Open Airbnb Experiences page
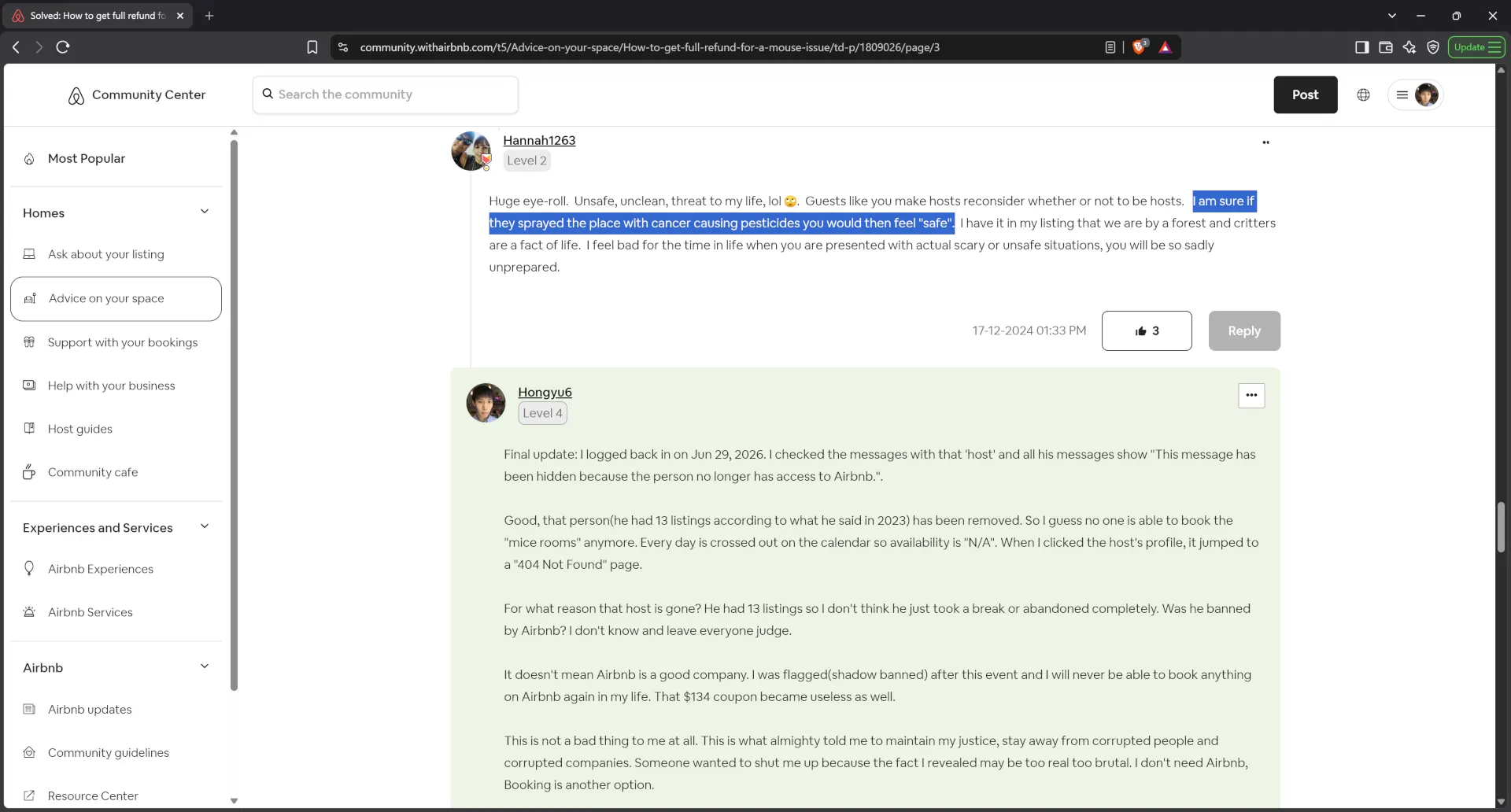 tap(101, 569)
